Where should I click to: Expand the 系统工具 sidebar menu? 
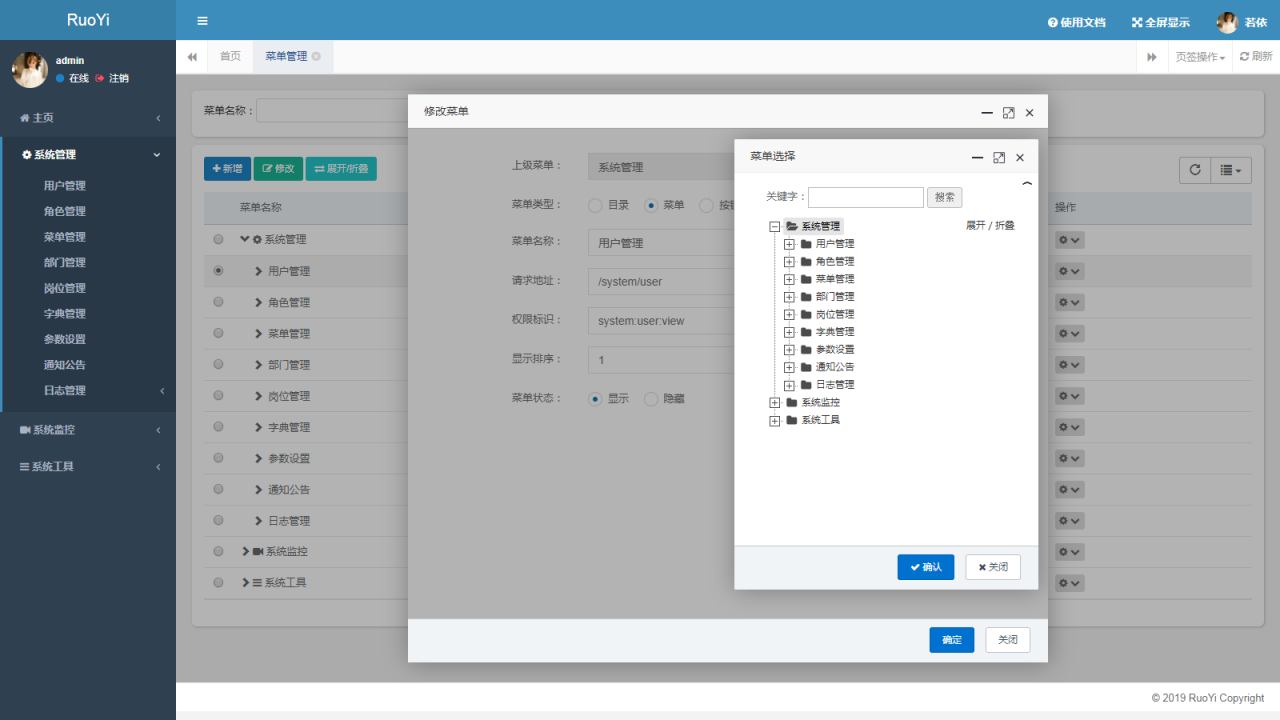click(88, 467)
